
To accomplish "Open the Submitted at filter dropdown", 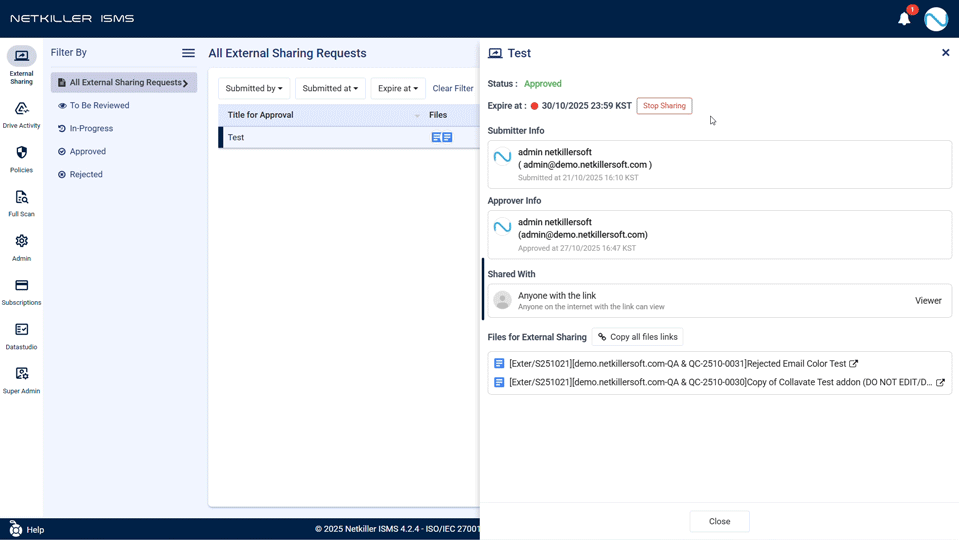I will (330, 89).
